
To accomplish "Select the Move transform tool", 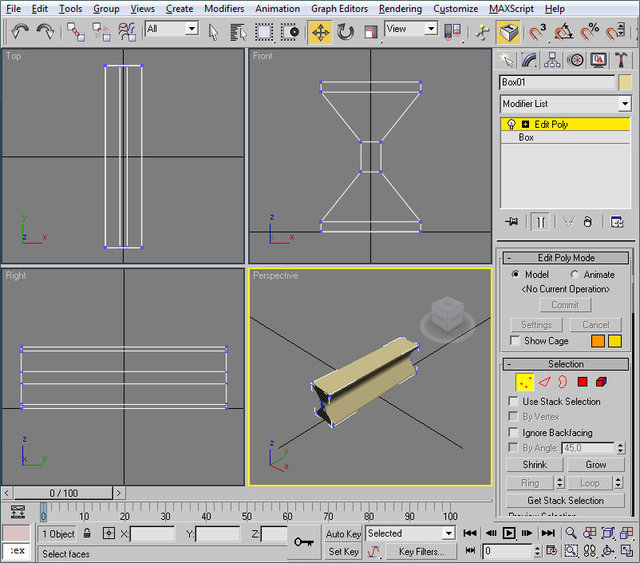I will tap(320, 31).
